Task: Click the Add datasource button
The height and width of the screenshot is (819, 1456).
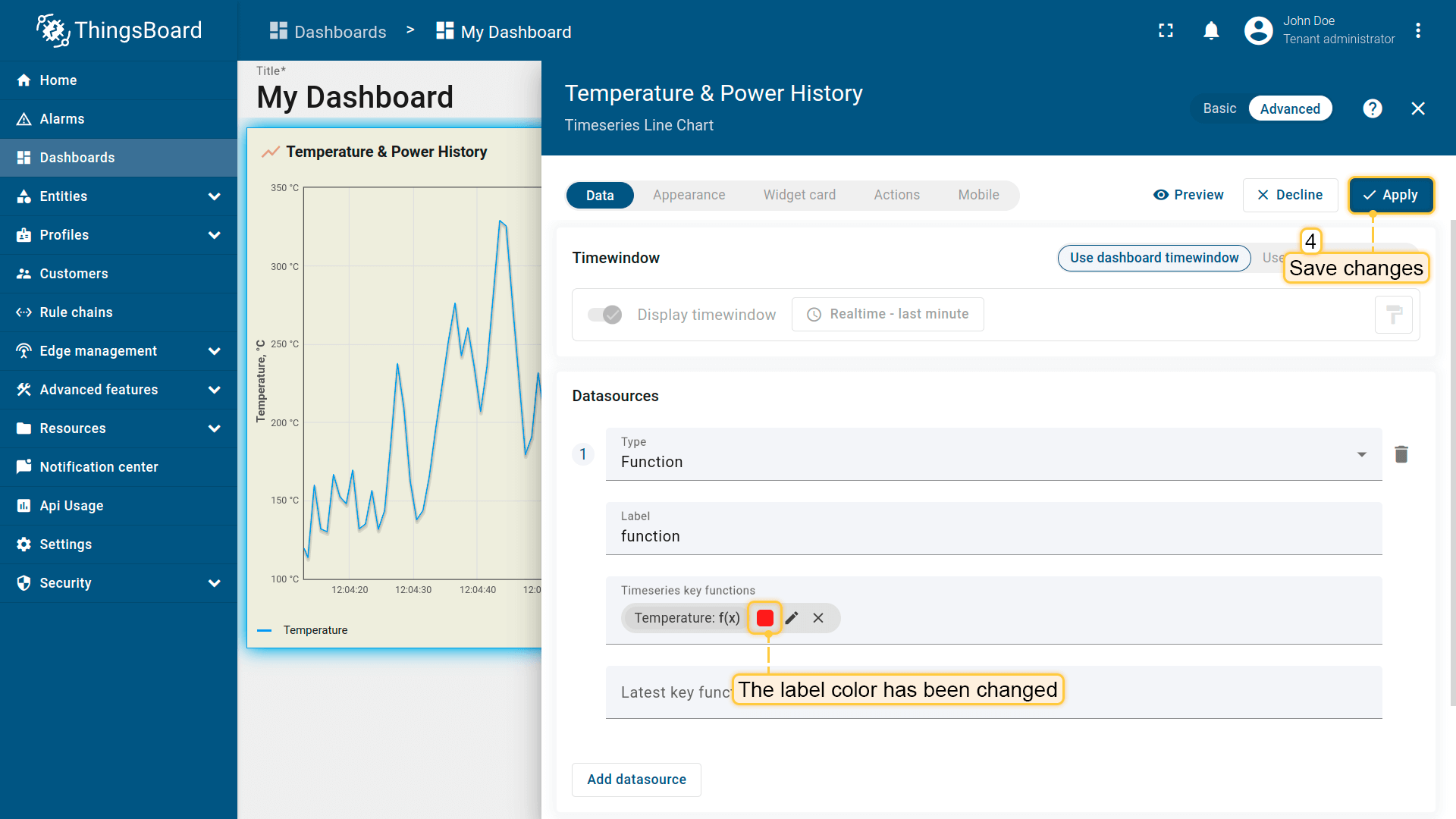Action: coord(636,780)
